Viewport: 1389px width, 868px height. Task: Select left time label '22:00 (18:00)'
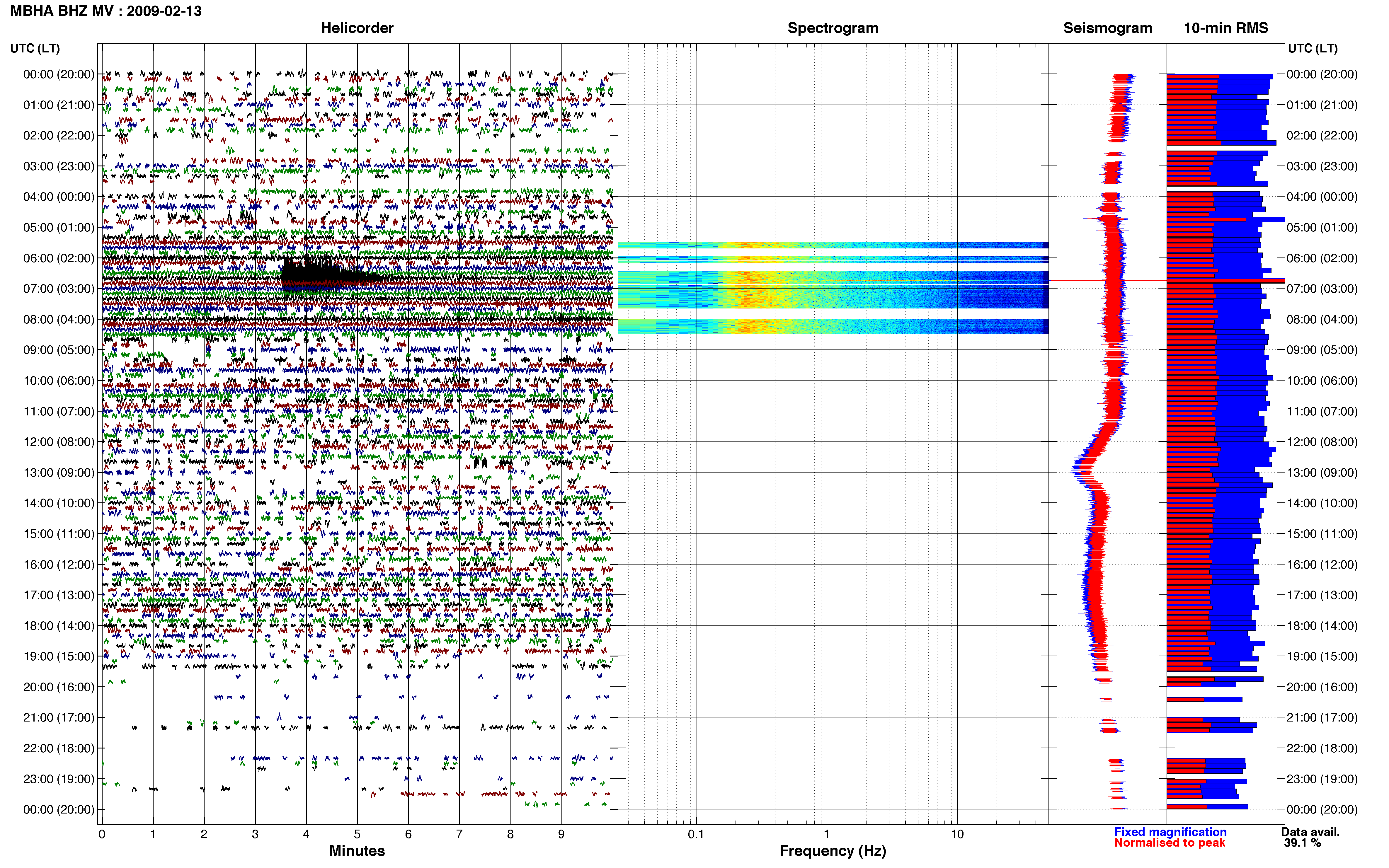[59, 748]
